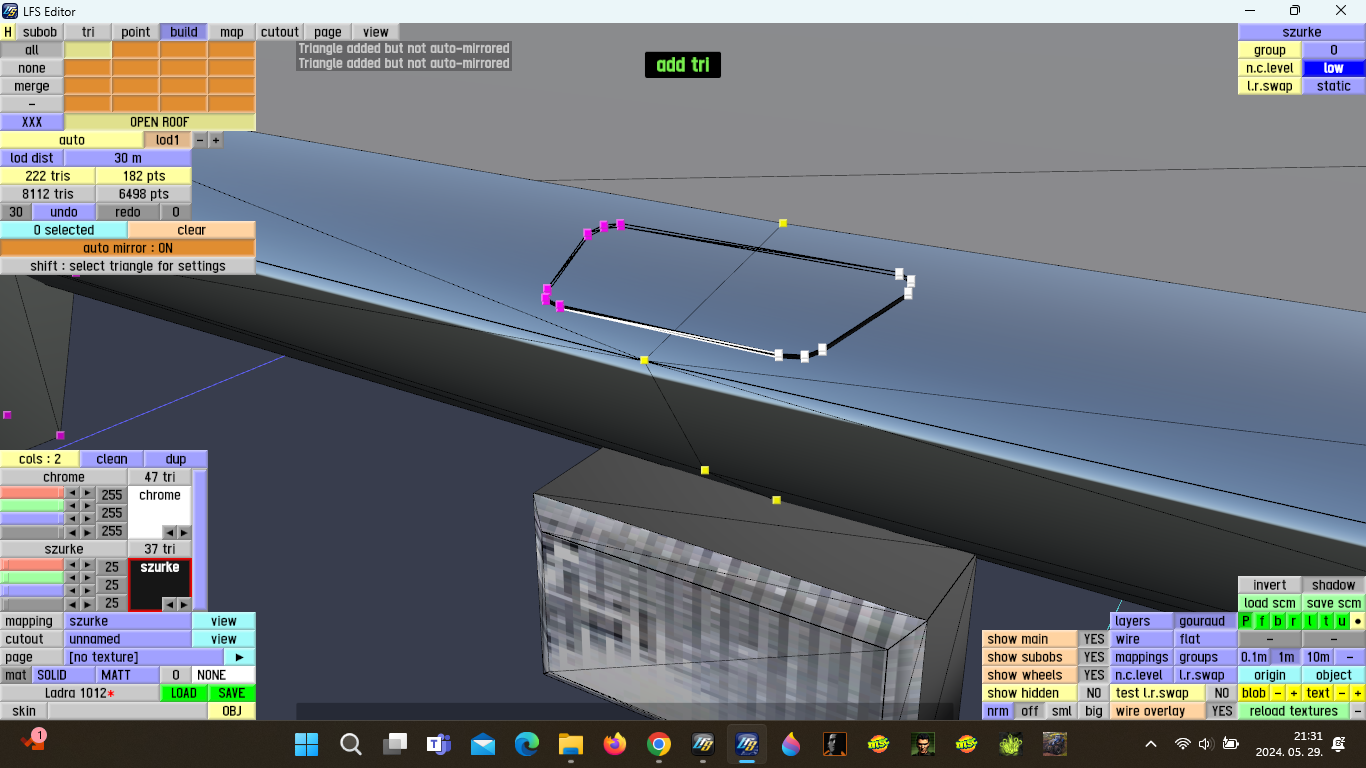Select the szurke black colour swatch
The height and width of the screenshot is (768, 1366).
pos(160,585)
